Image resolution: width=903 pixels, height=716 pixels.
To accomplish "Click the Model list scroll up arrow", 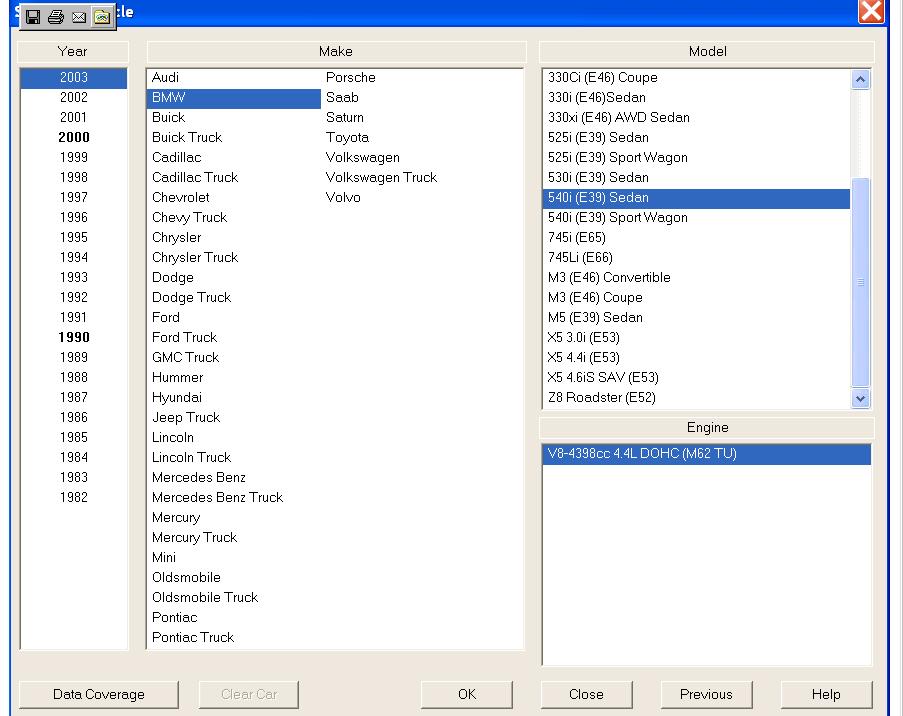I will pos(860,79).
